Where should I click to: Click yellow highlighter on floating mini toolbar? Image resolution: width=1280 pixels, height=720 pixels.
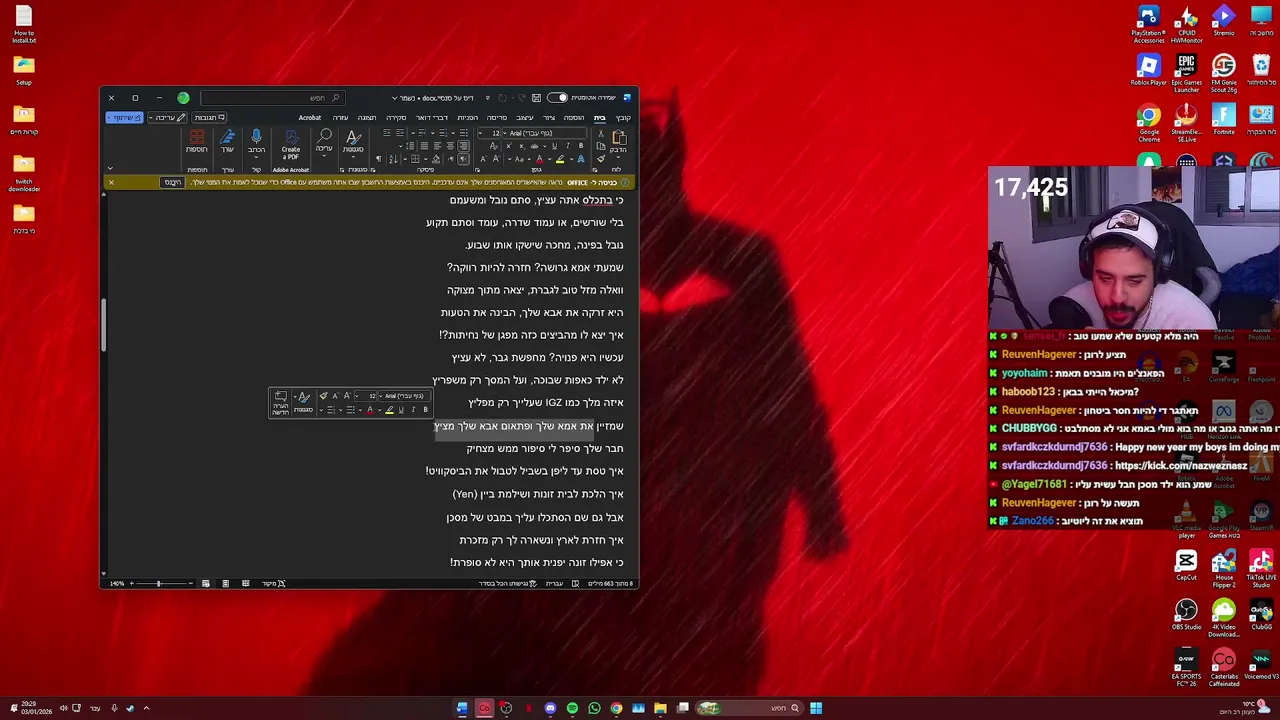click(389, 410)
